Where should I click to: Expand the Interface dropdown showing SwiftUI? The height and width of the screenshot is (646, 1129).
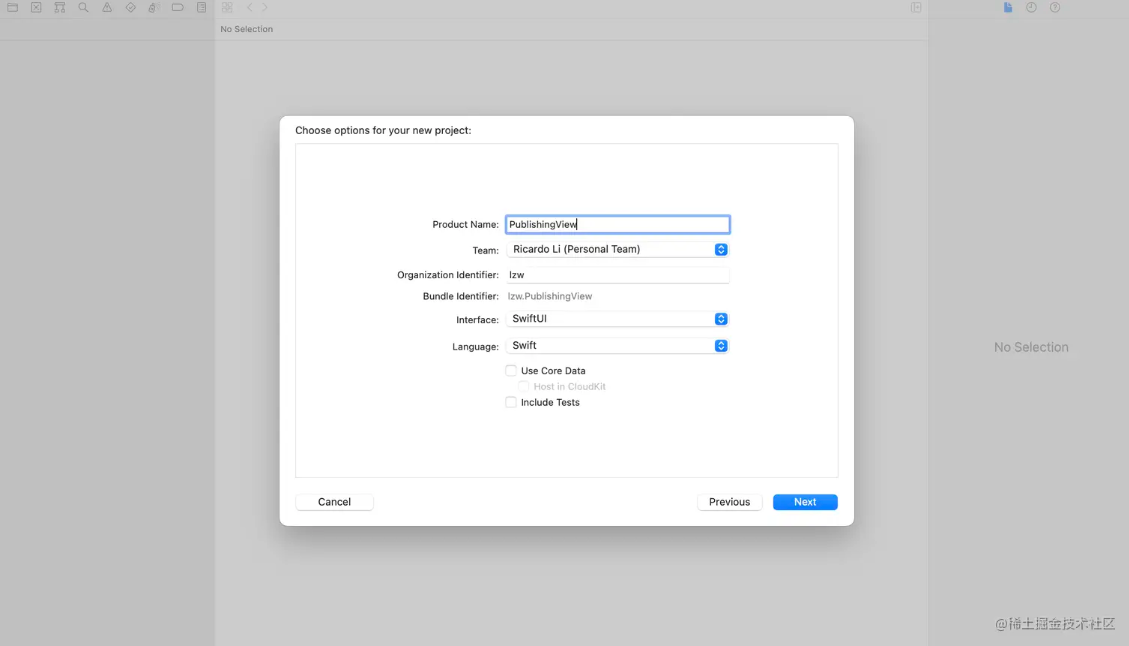[x=618, y=319]
